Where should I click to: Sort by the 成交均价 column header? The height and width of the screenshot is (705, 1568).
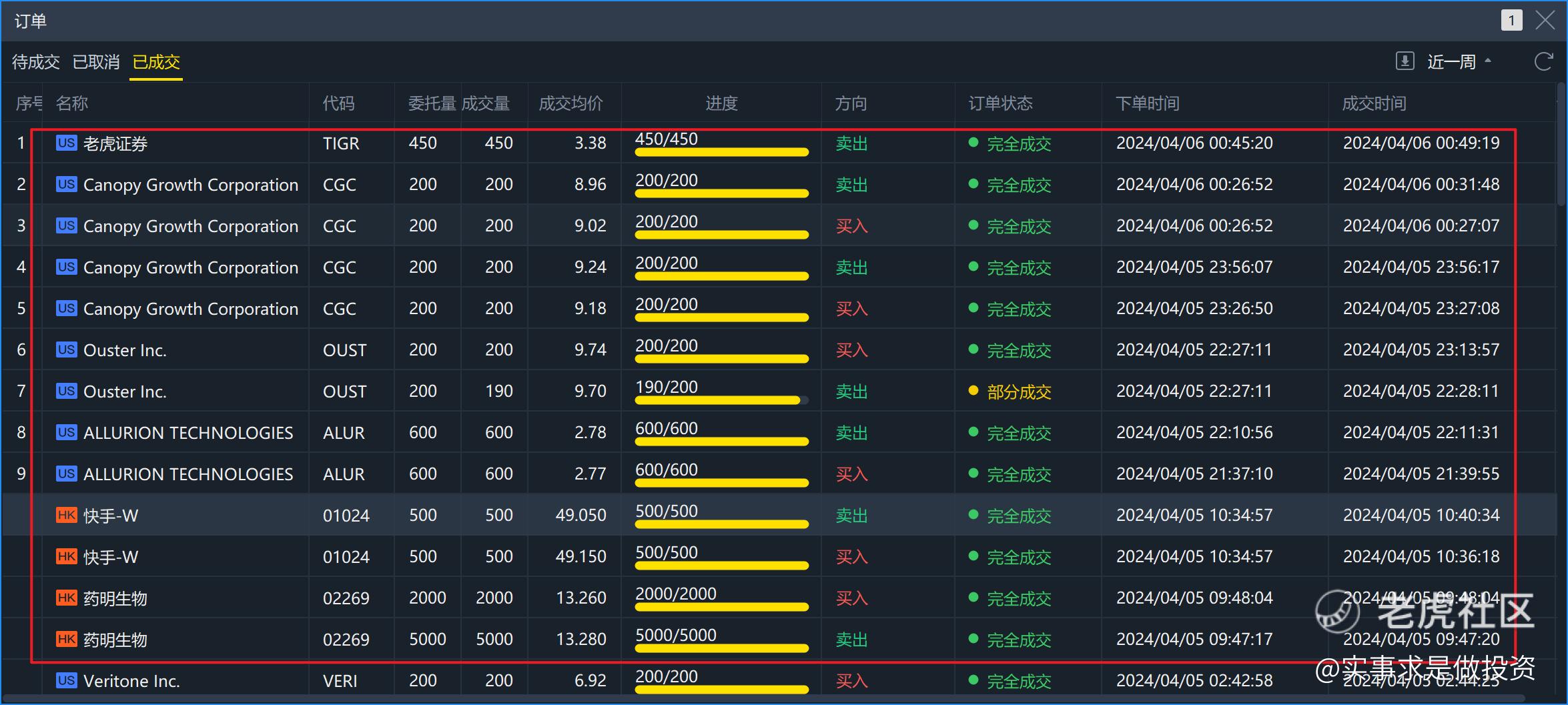click(x=571, y=103)
